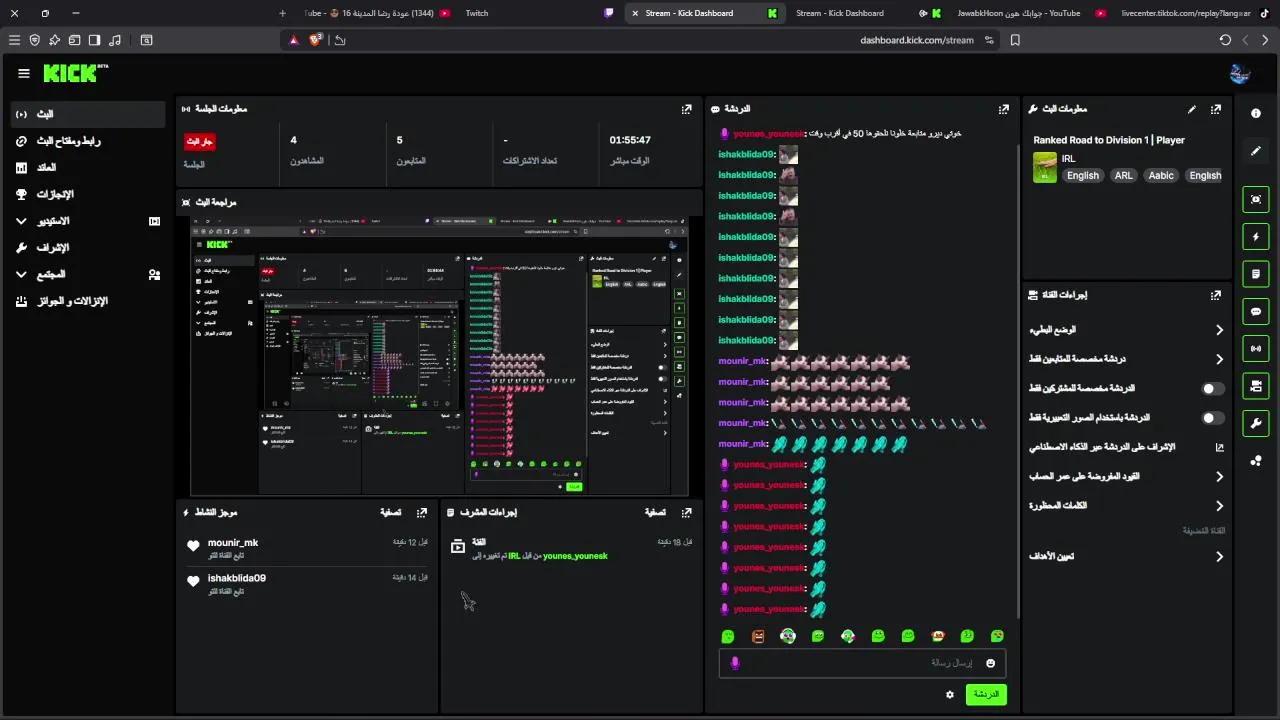Expand banned words setting
Viewport: 1280px width, 720px height.
click(1126, 506)
